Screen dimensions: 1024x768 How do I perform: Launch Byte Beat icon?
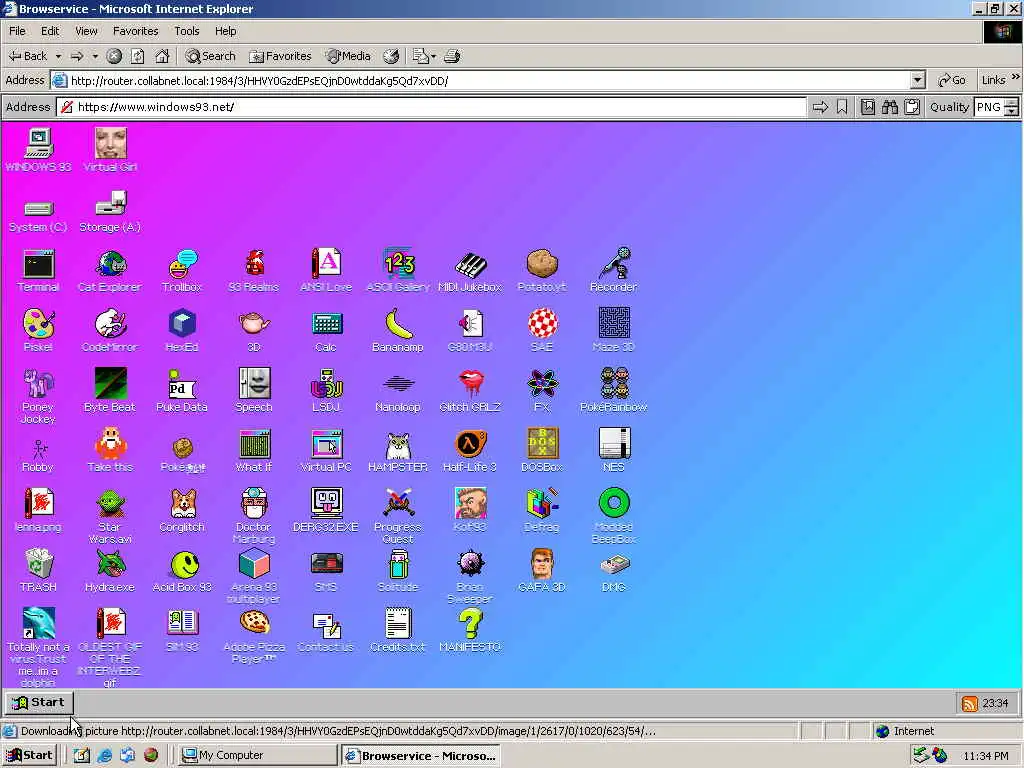click(110, 391)
